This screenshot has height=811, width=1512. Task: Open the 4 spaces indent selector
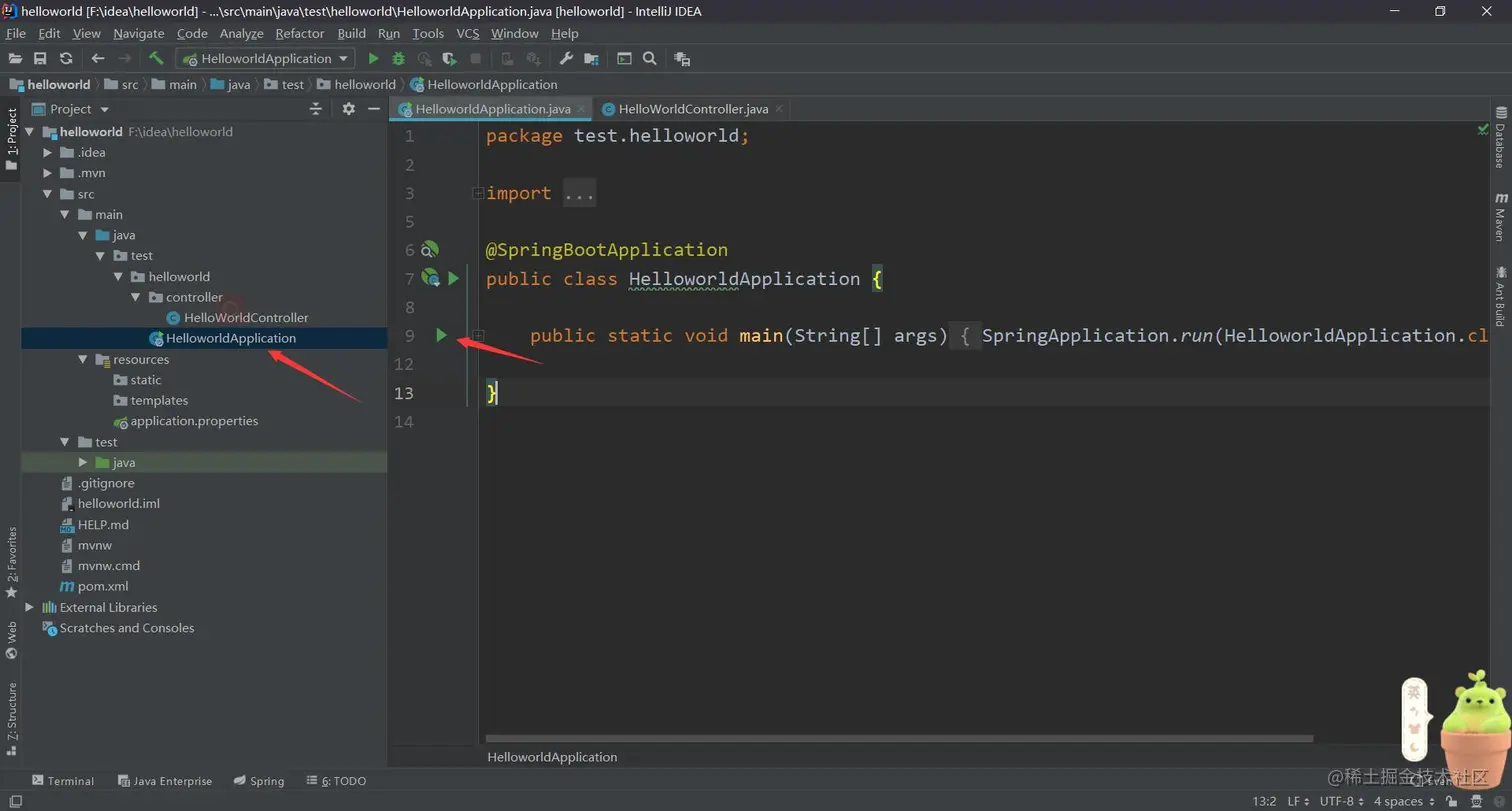coord(1404,801)
